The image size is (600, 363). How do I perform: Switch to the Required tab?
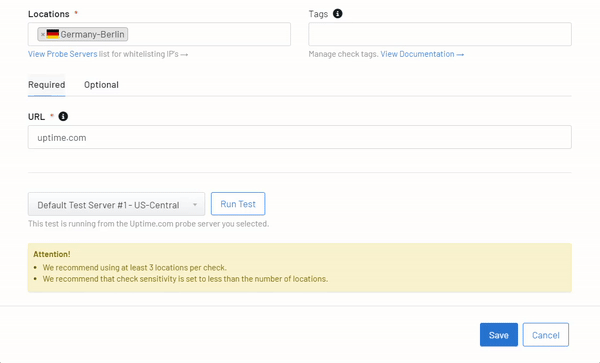pyautogui.click(x=46, y=85)
